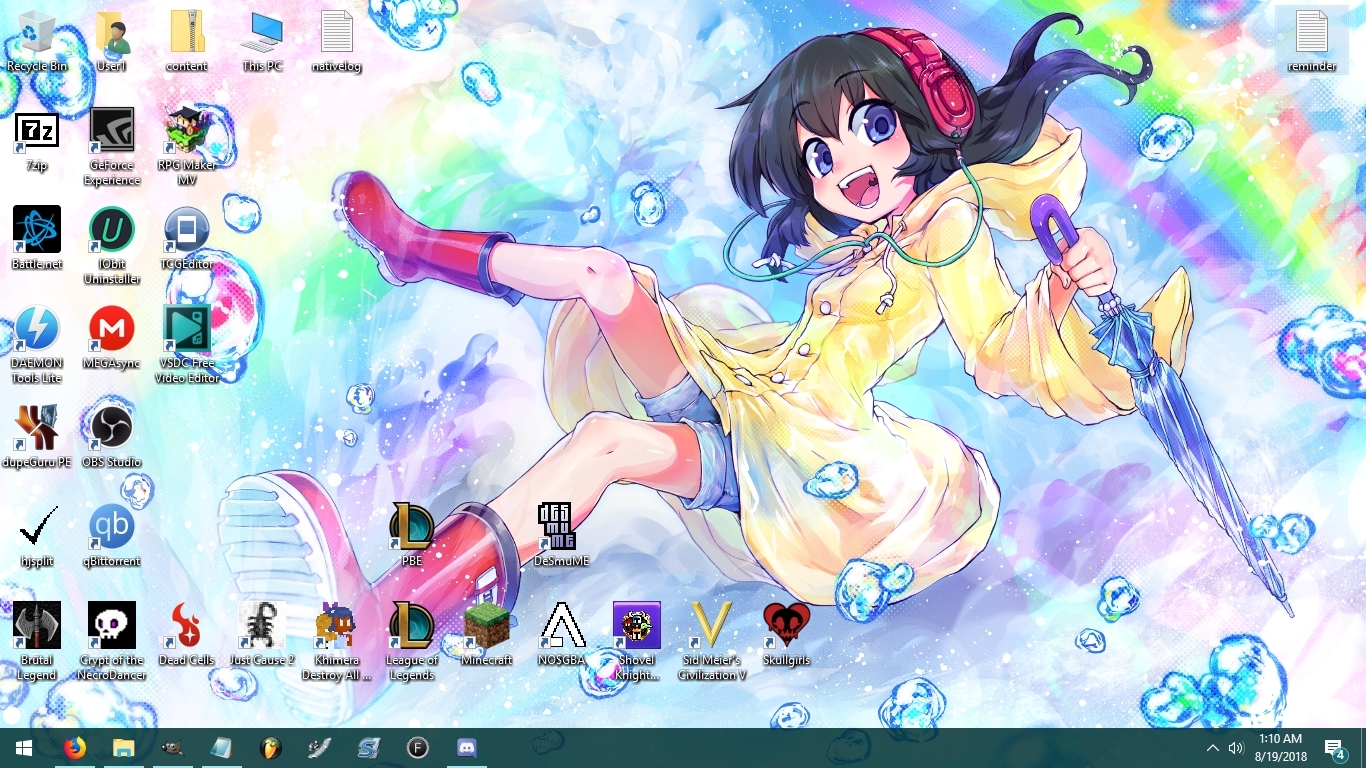Open the Windows Start menu
The width and height of the screenshot is (1366, 768).
coord(24,748)
